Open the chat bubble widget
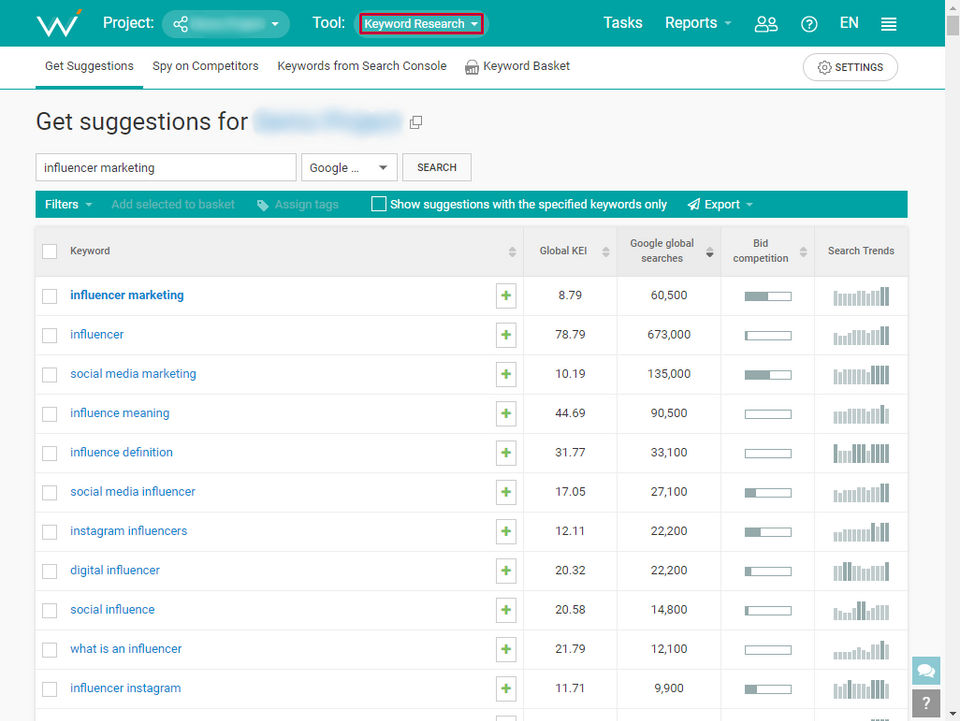960x721 pixels. pos(926,671)
